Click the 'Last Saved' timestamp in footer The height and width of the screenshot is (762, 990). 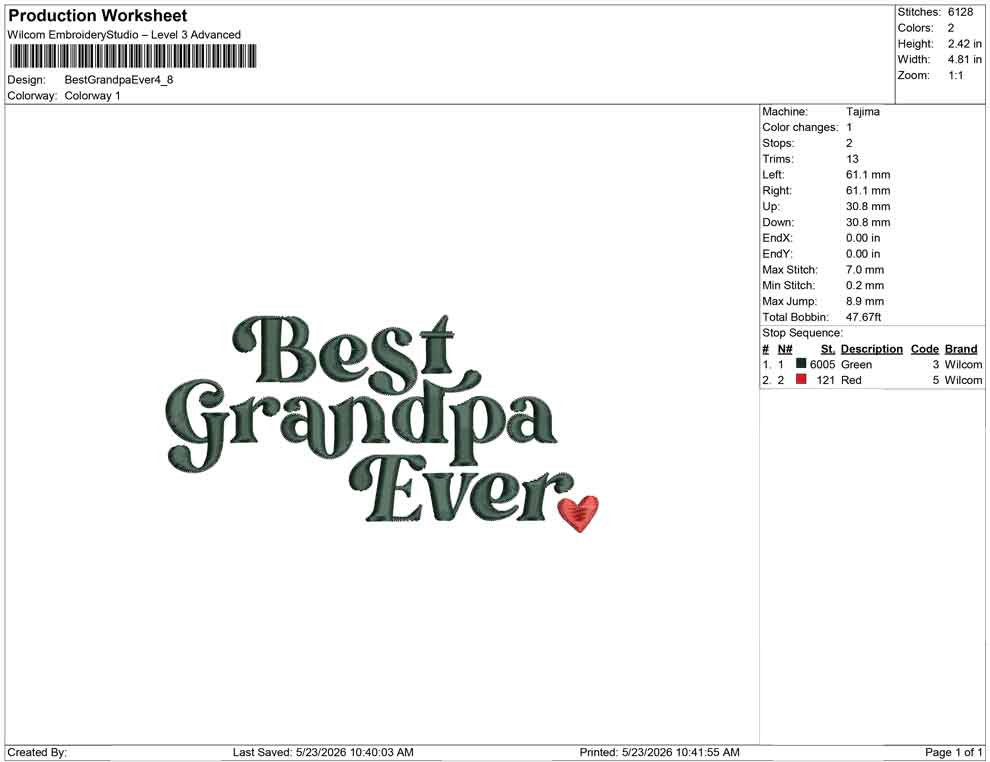pos(323,752)
